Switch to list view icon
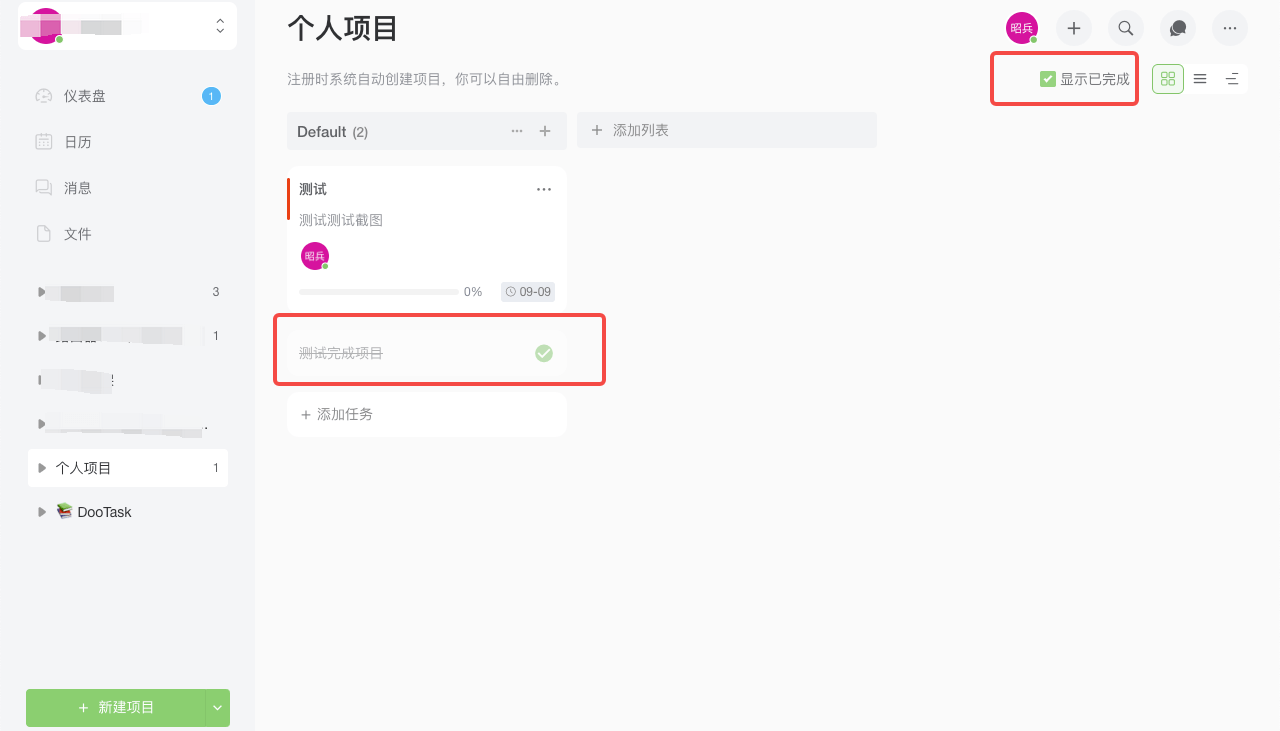1280x731 pixels. pos(1200,79)
